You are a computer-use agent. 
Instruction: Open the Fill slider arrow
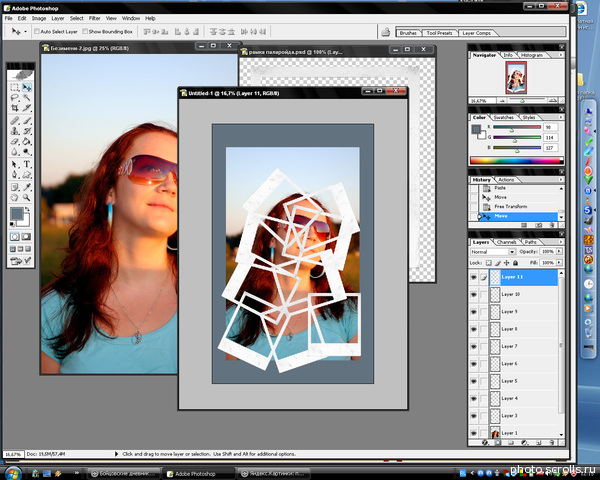pos(559,263)
